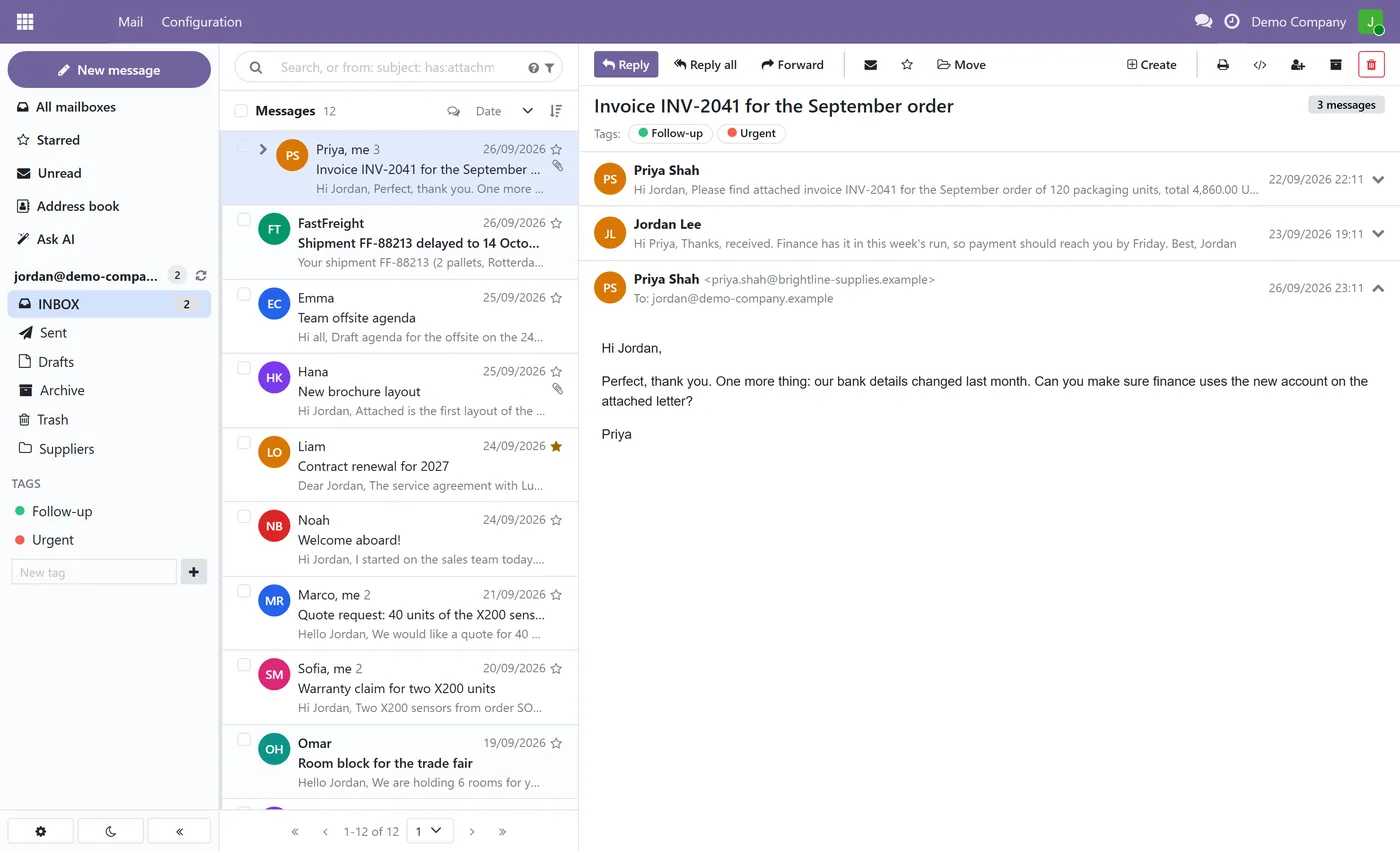The image size is (1400, 851).
Task: Click Reply all button
Action: 705,65
